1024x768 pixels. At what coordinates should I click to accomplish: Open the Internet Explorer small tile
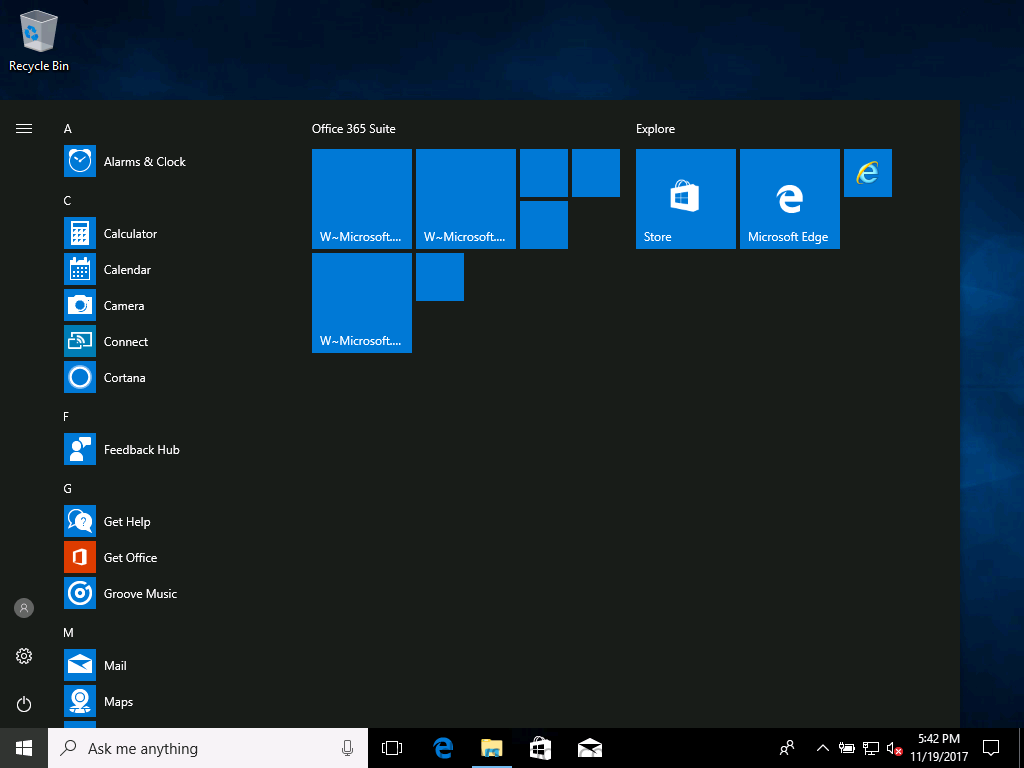point(868,172)
